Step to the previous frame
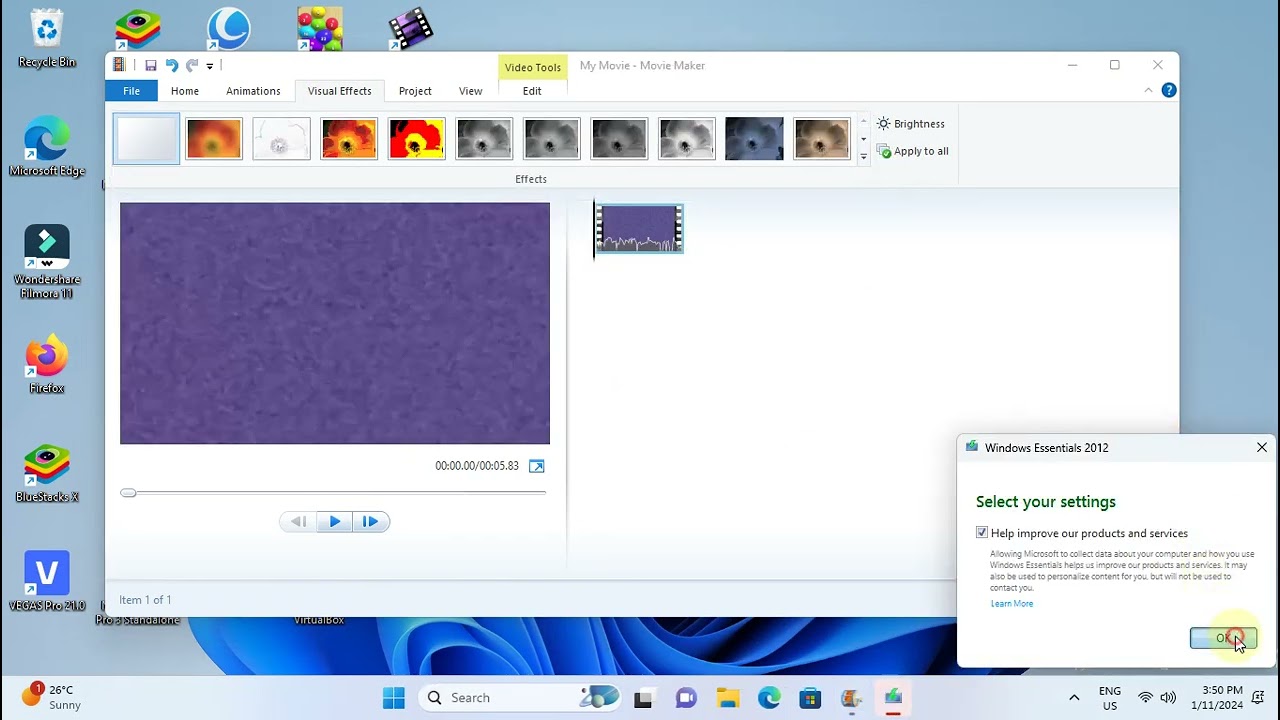The image size is (1280, 720). 298,521
